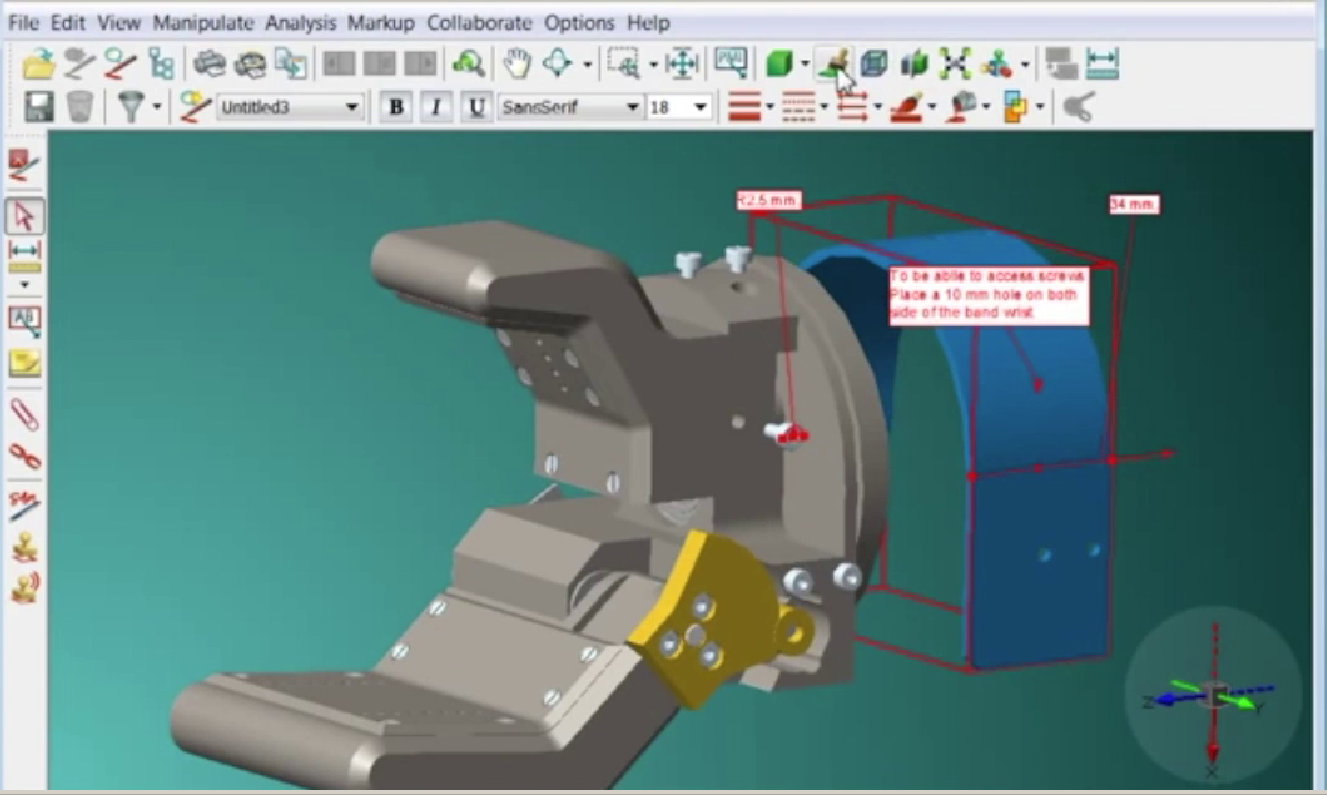
Task: Click the stamp with sound waves icon
Action: pyautogui.click(x=25, y=588)
